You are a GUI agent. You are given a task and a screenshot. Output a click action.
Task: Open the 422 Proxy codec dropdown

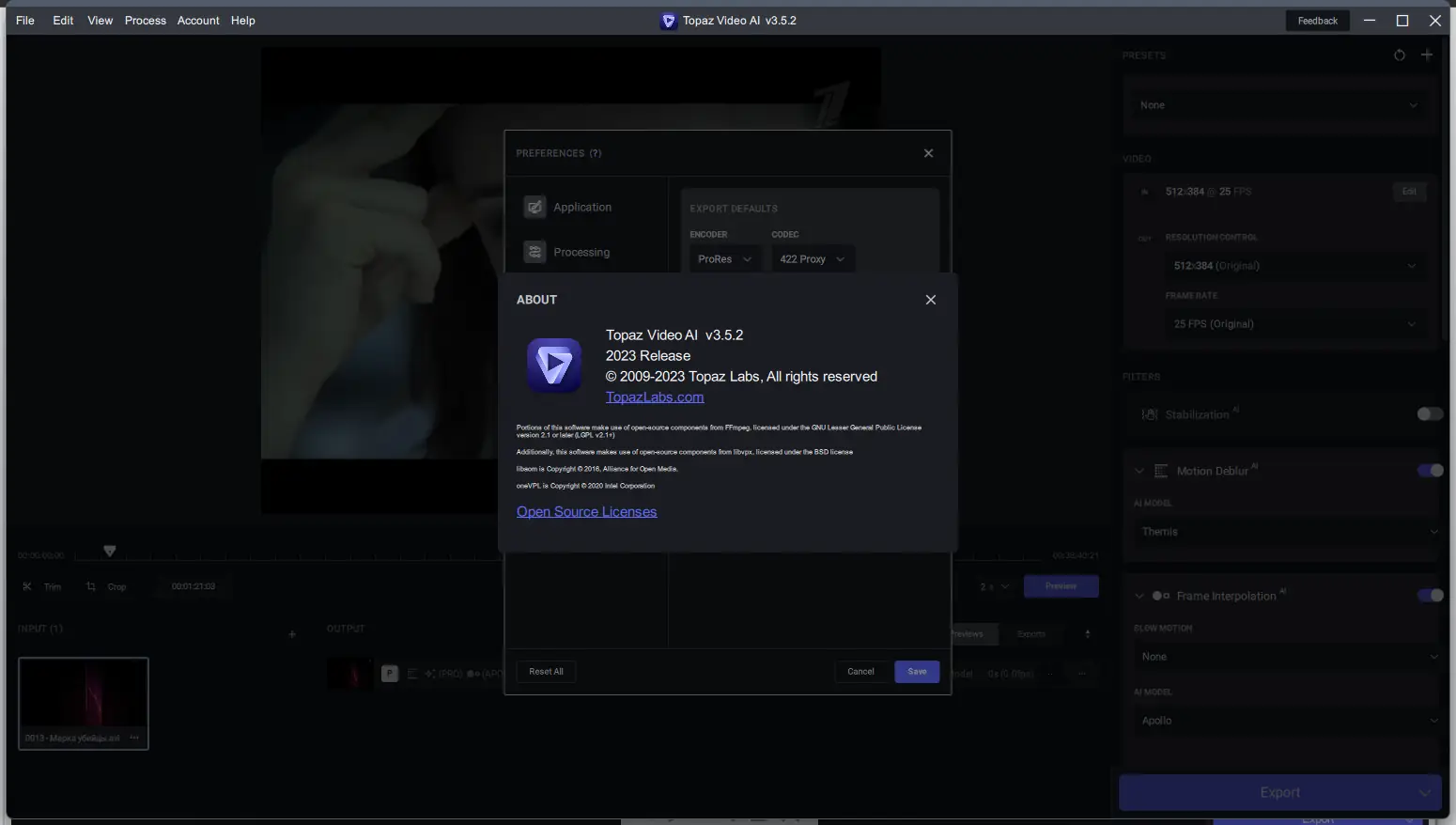pyautogui.click(x=813, y=259)
